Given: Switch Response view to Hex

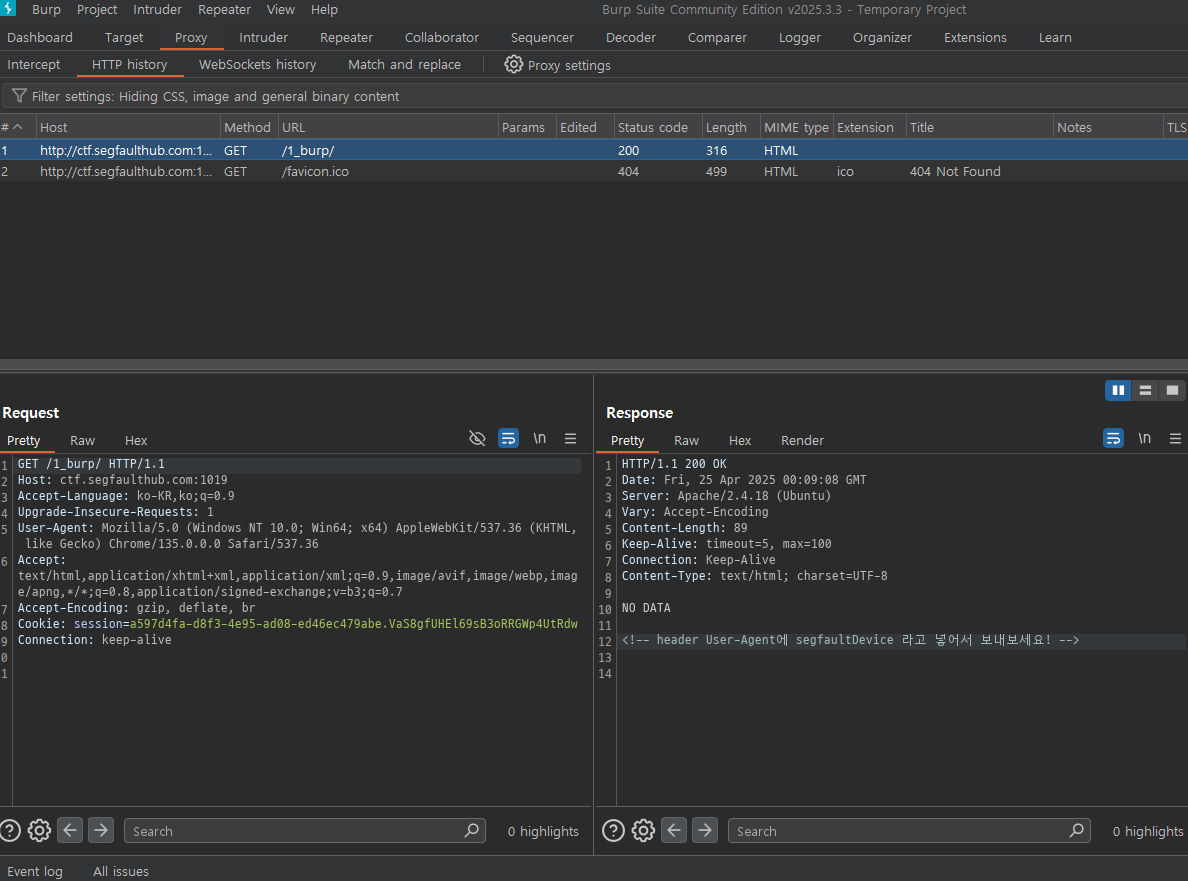Looking at the screenshot, I should click(739, 440).
